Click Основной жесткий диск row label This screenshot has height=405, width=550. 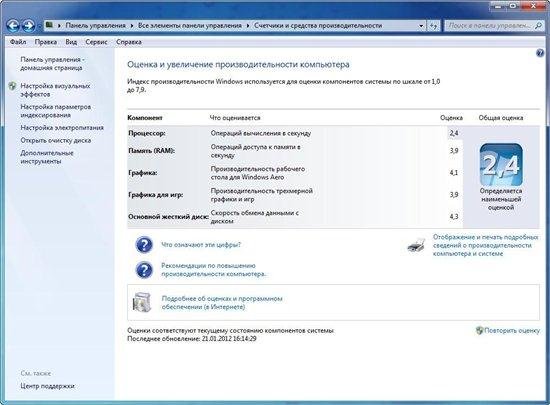(x=168, y=217)
